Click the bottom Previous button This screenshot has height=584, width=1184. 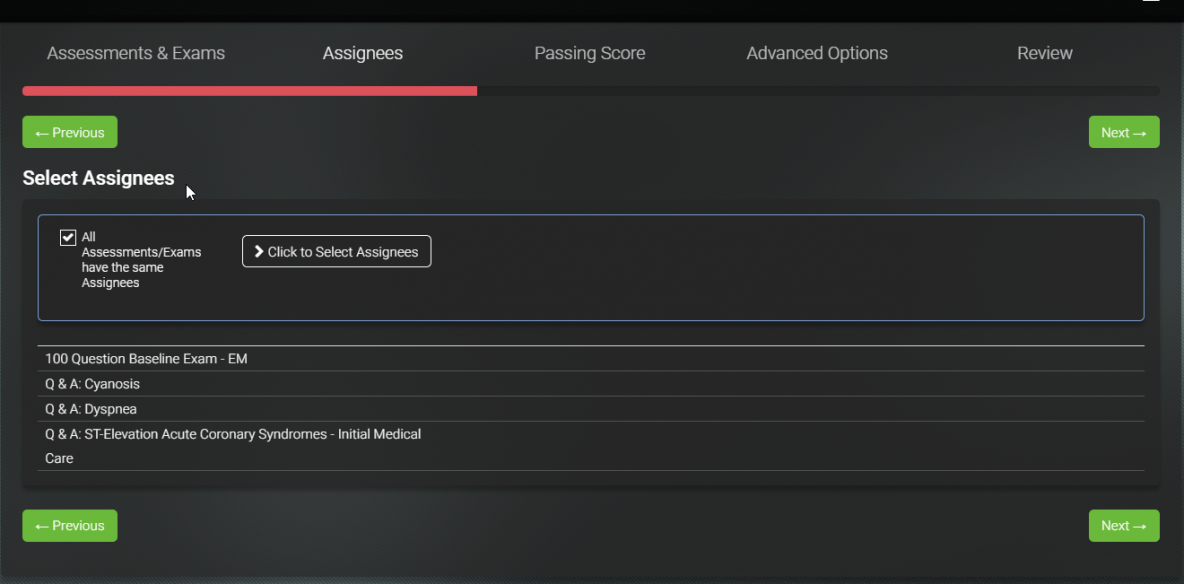(x=69, y=526)
